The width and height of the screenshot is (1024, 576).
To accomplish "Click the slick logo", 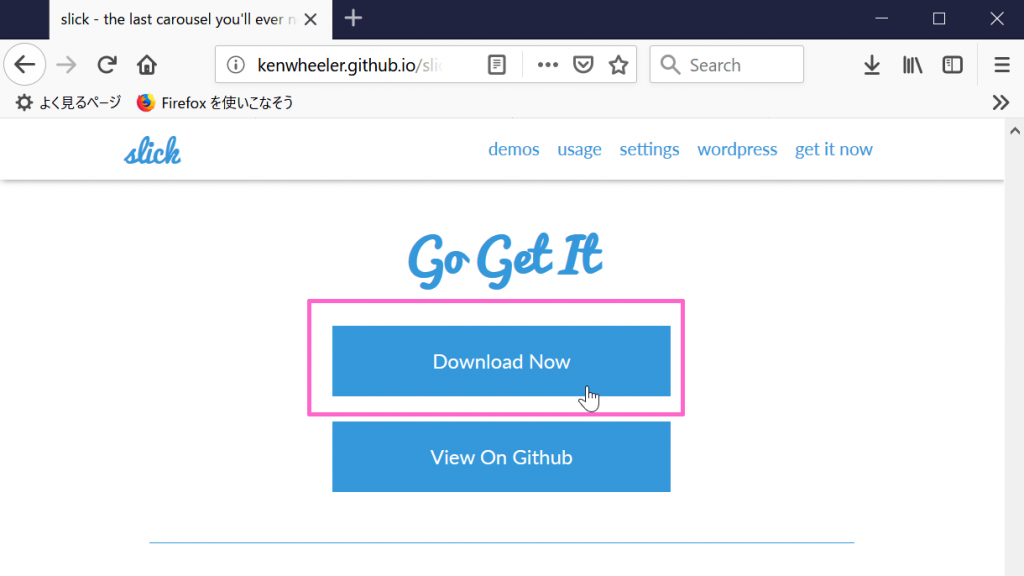I will point(152,151).
